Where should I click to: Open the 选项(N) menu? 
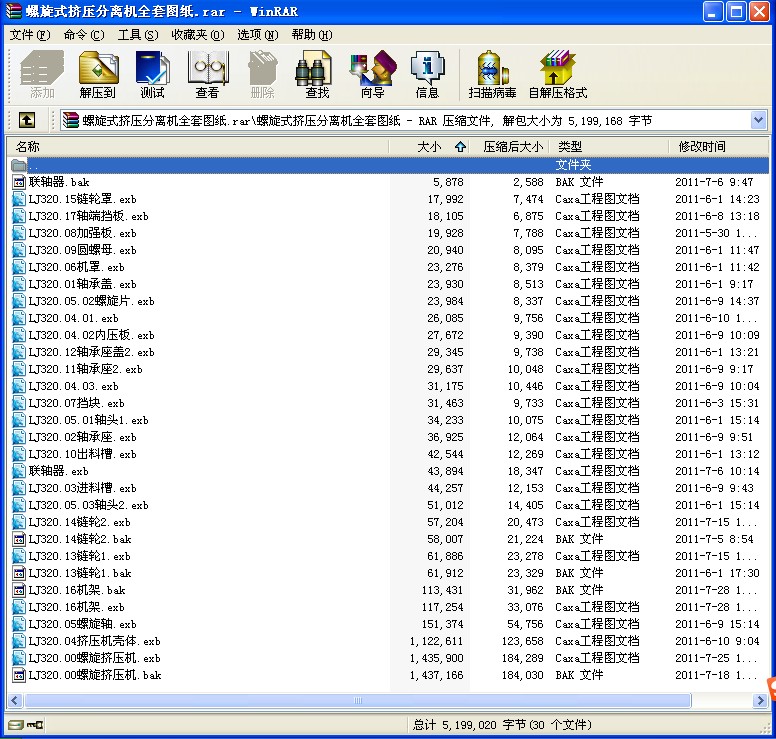(258, 35)
